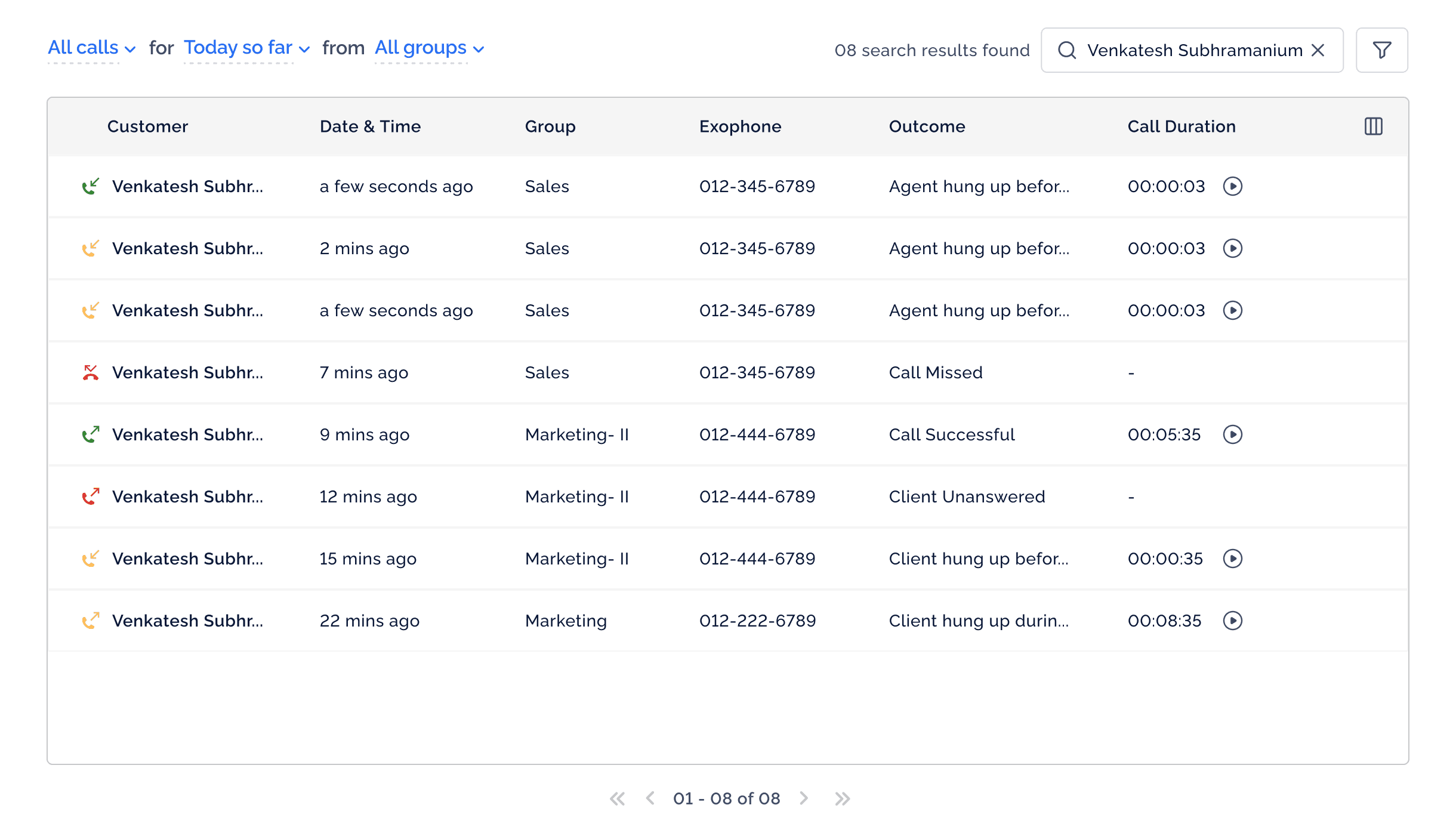This screenshot has height=833, width=1456.
Task: Expand the All calls dropdown
Action: pos(91,48)
